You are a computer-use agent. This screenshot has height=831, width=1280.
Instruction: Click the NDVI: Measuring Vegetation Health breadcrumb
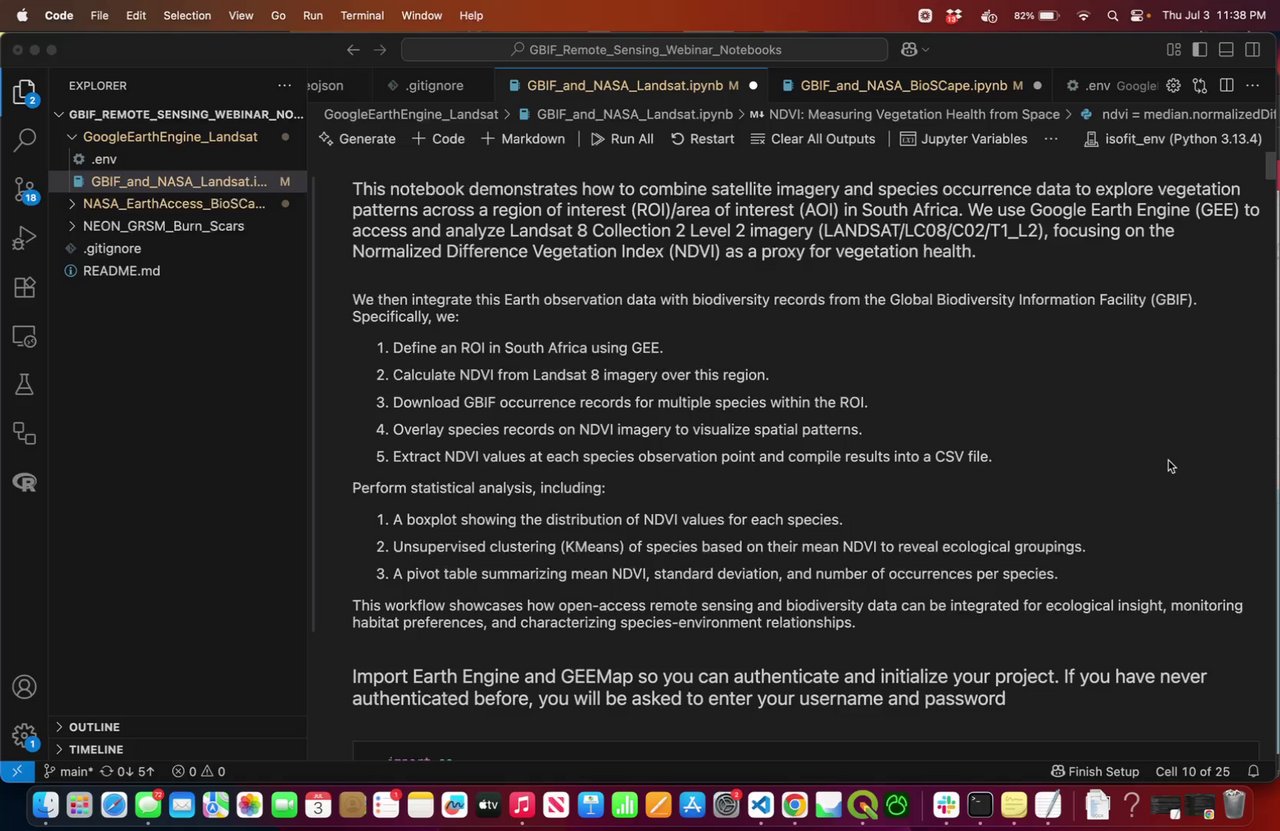click(904, 114)
